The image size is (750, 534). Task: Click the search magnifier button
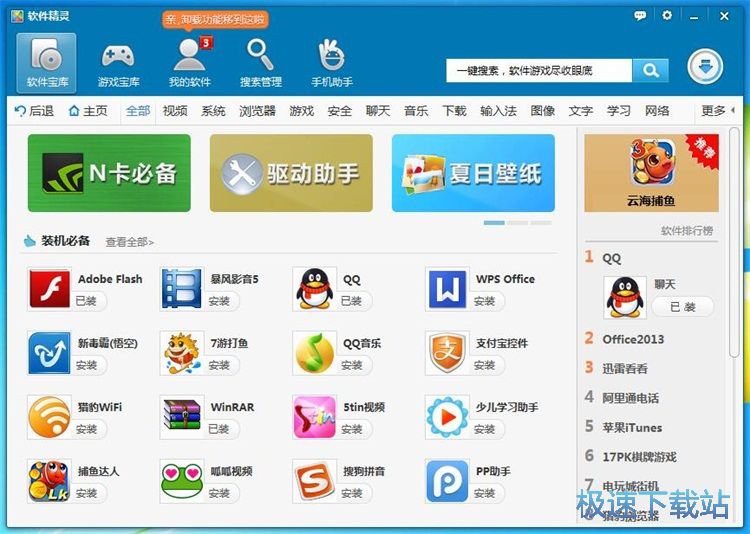651,70
